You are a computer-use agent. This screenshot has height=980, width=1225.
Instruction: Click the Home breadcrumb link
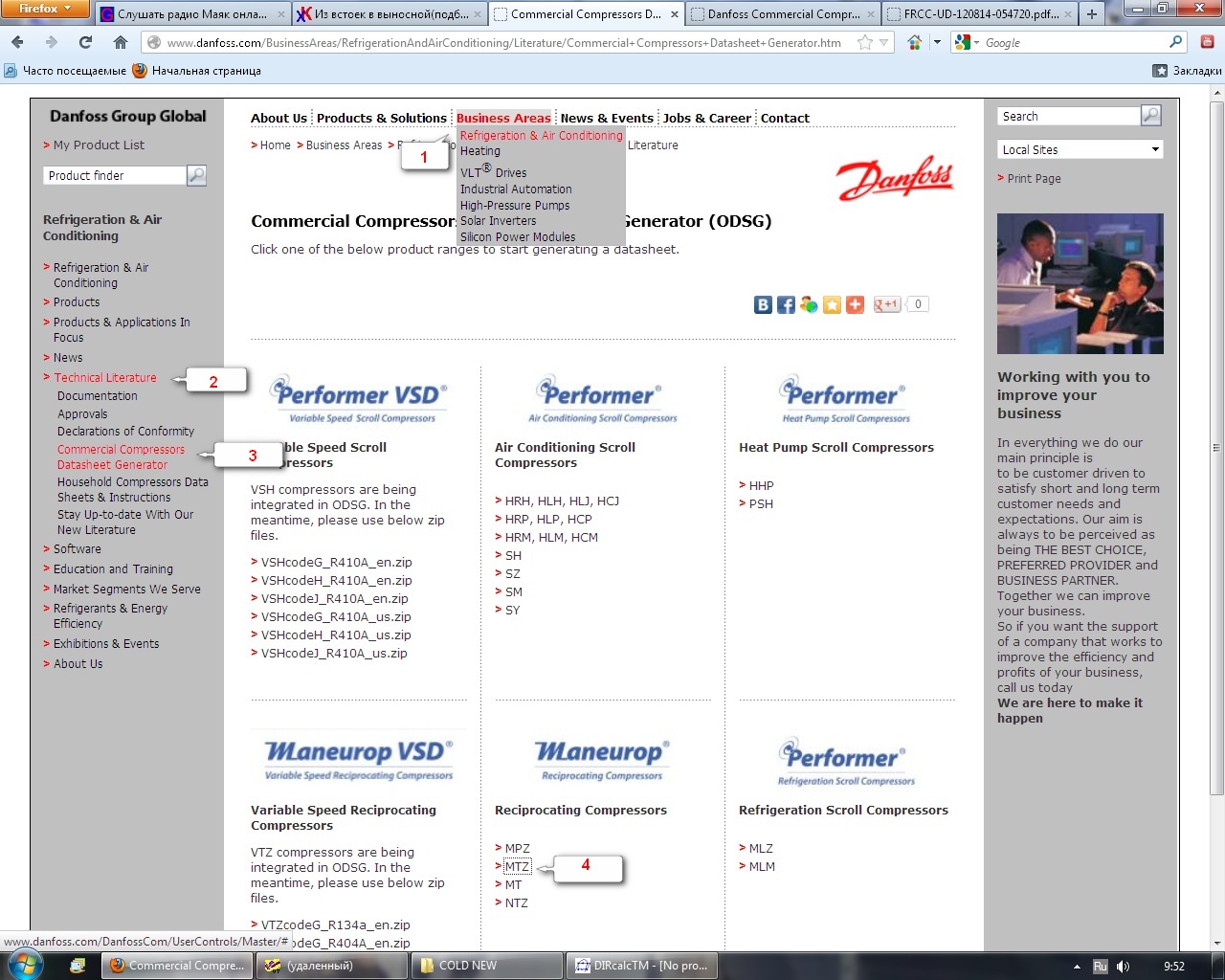(x=275, y=145)
